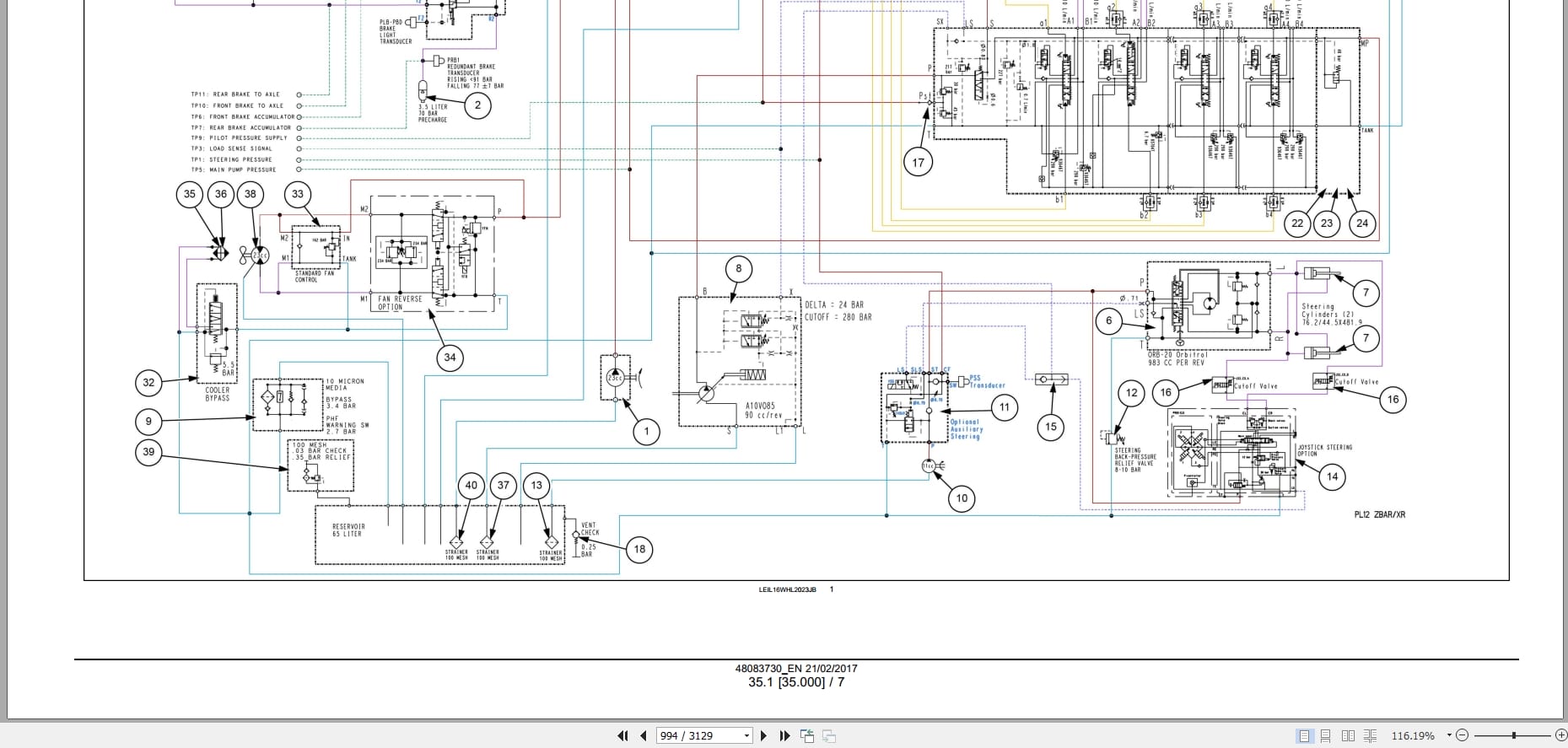Zoom out with the minus icon
This screenshot has width=1568, height=748.
tap(1463, 735)
